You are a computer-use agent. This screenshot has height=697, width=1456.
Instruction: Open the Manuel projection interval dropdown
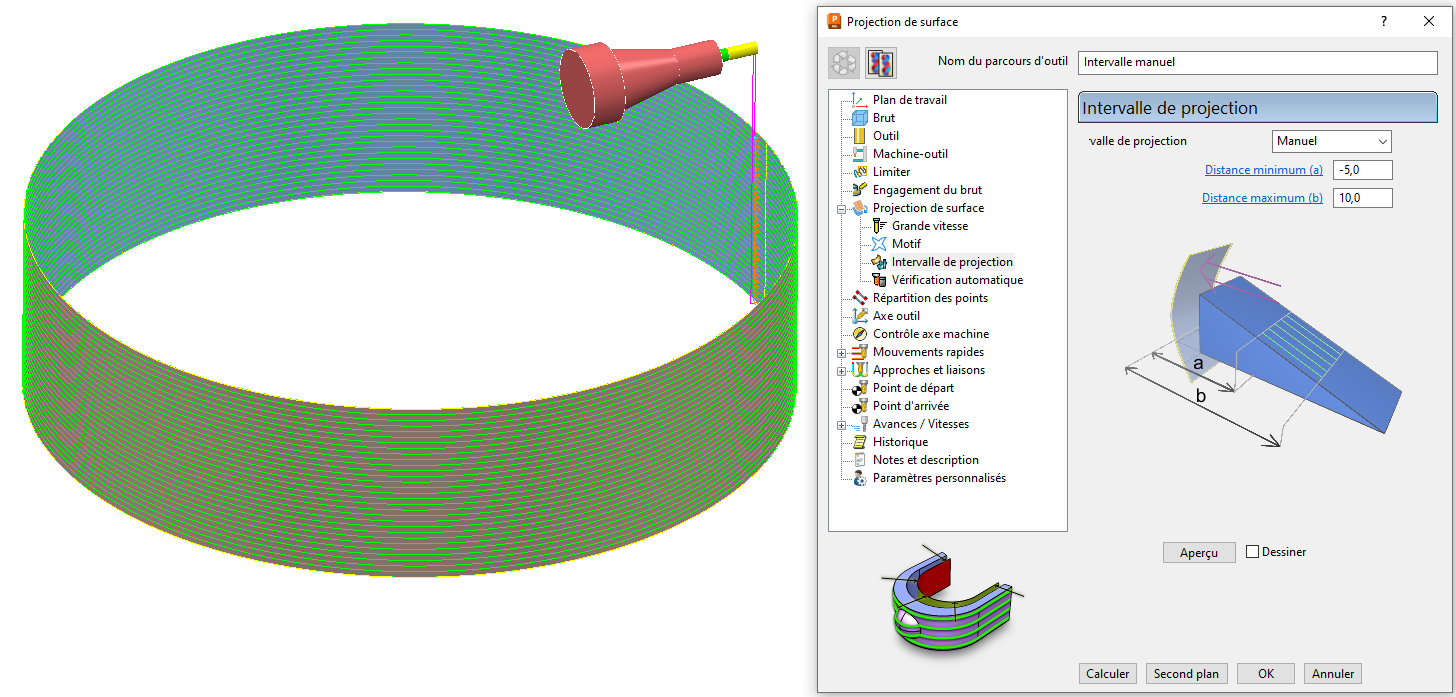(1331, 141)
